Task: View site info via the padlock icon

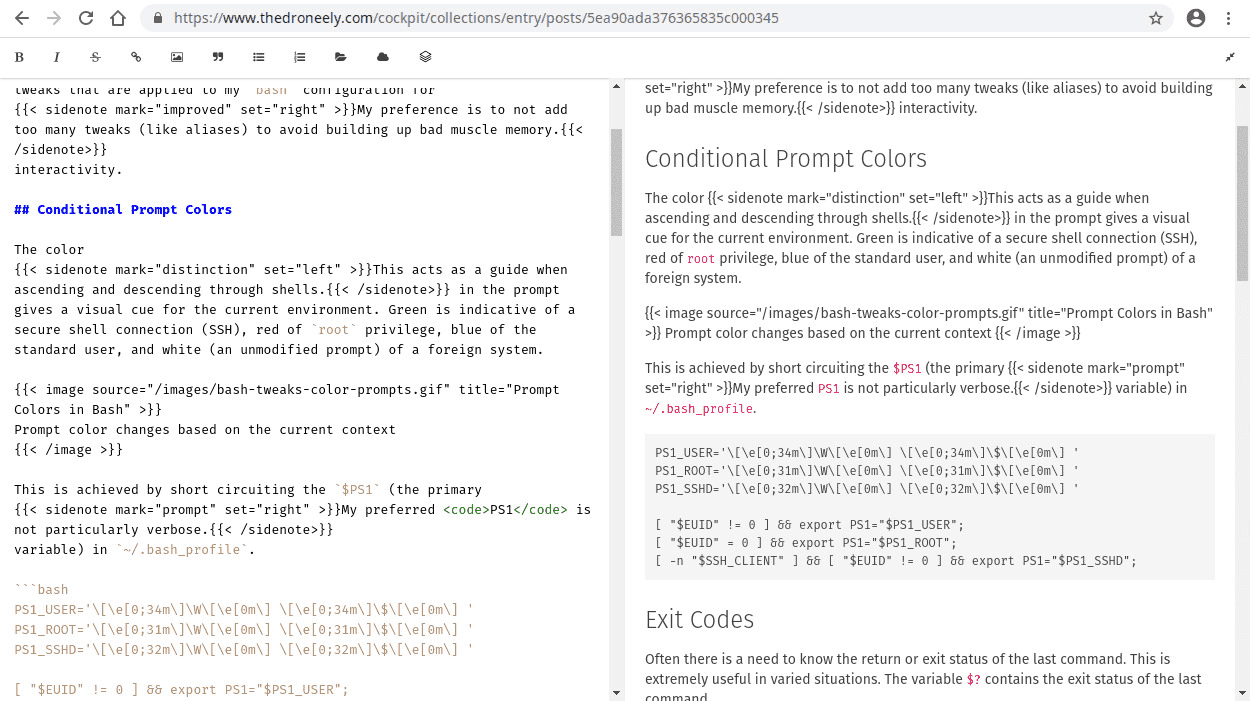Action: click(158, 18)
